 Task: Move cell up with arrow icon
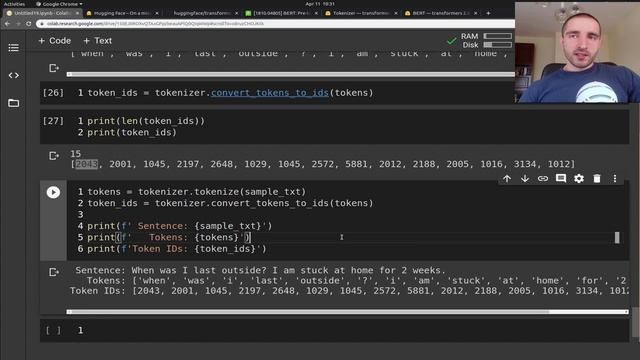pyautogui.click(x=507, y=179)
